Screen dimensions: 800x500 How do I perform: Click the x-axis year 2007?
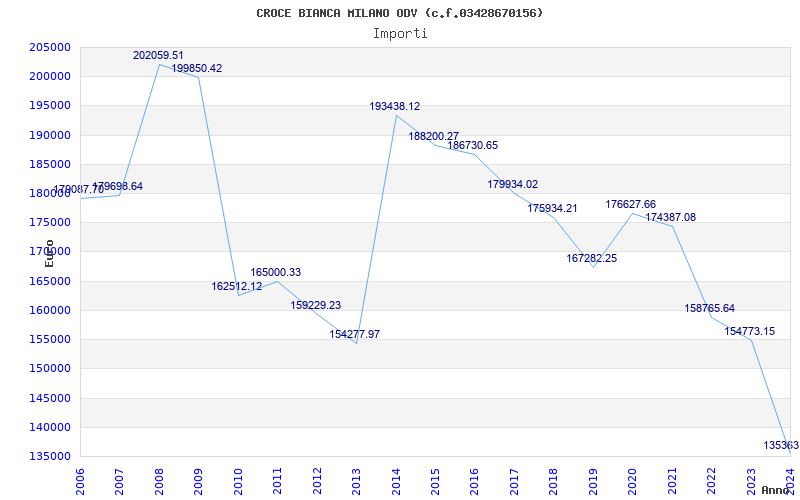(119, 482)
